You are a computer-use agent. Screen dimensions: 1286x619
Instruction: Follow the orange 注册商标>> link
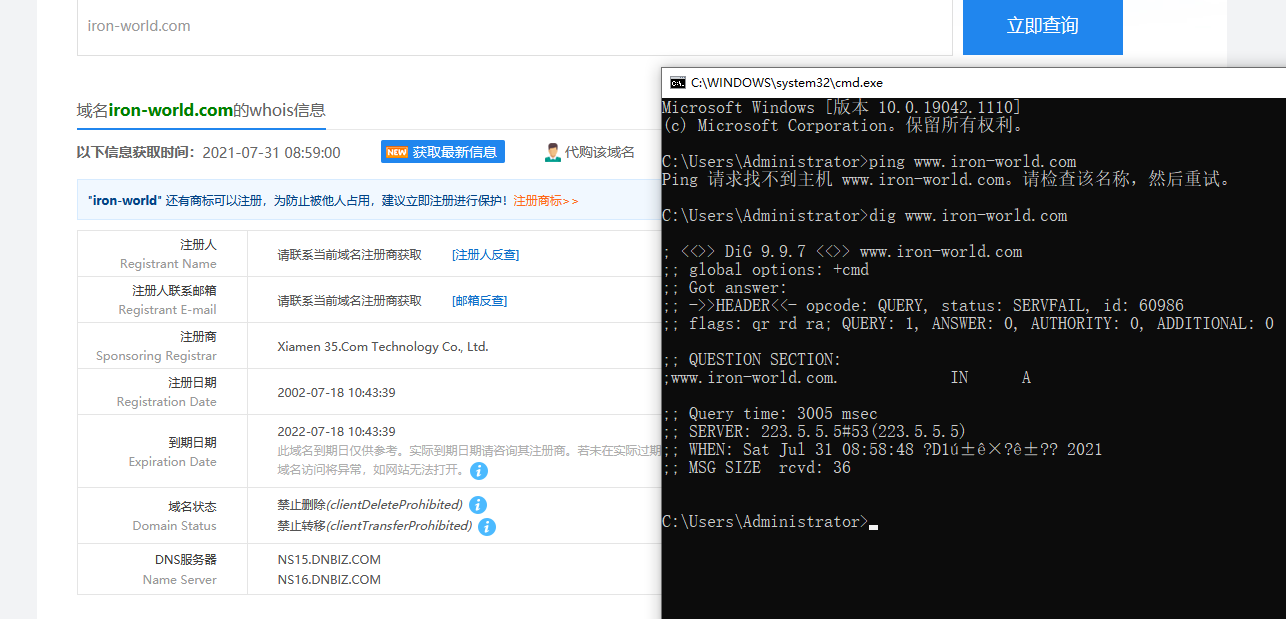pos(545,201)
